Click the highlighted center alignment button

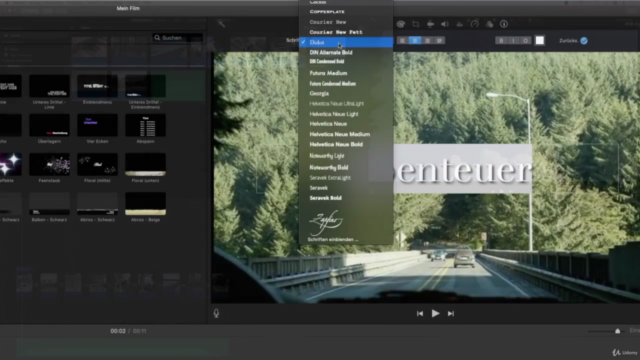tap(415, 40)
